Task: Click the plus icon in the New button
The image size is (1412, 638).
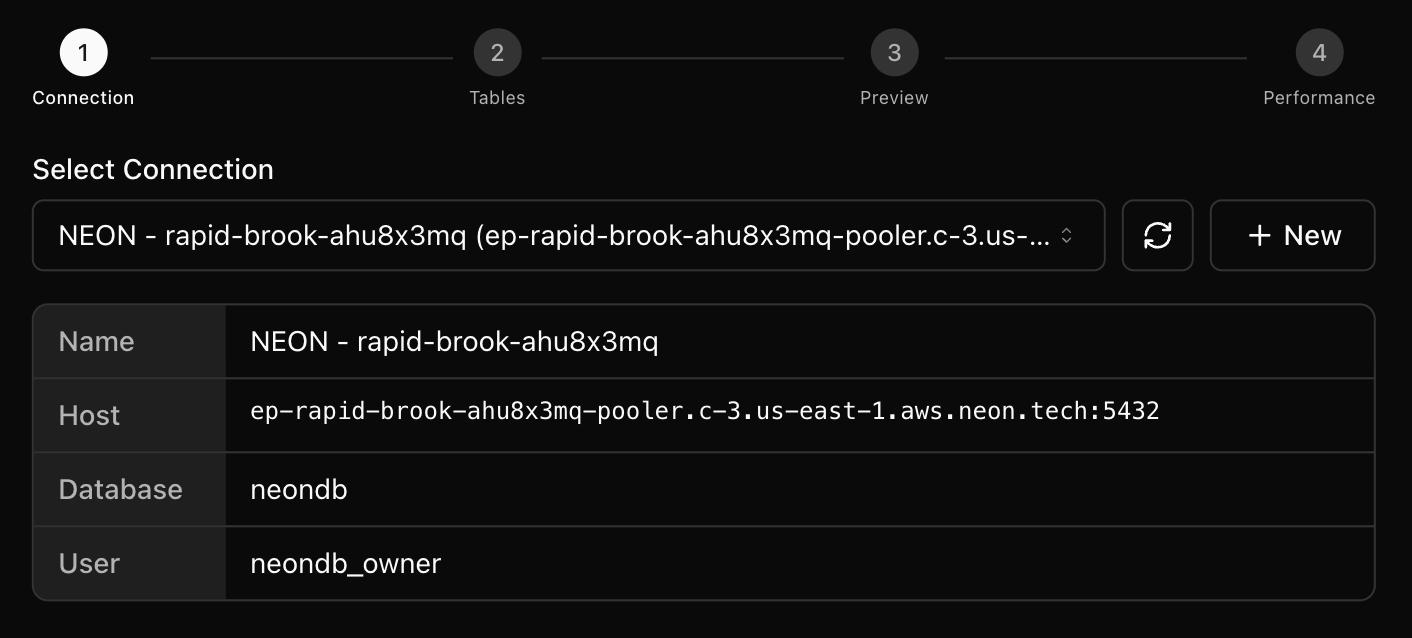Action: pos(1258,235)
